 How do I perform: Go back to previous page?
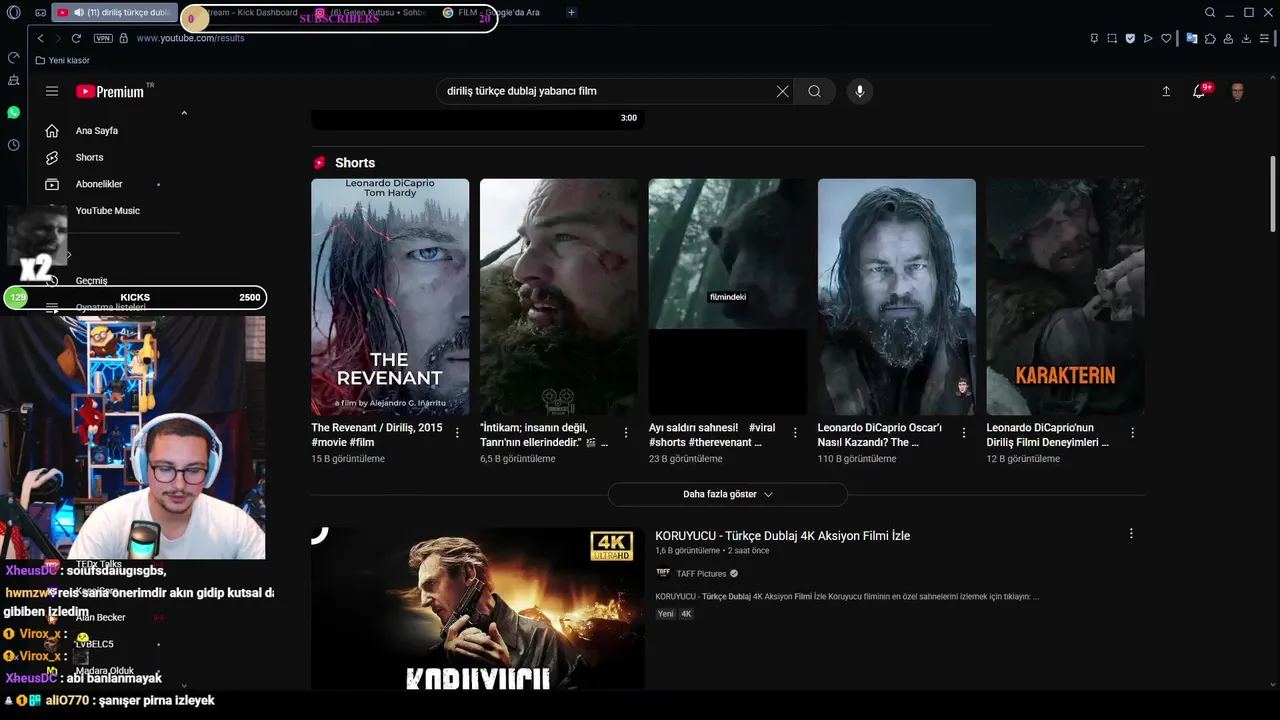[40, 38]
